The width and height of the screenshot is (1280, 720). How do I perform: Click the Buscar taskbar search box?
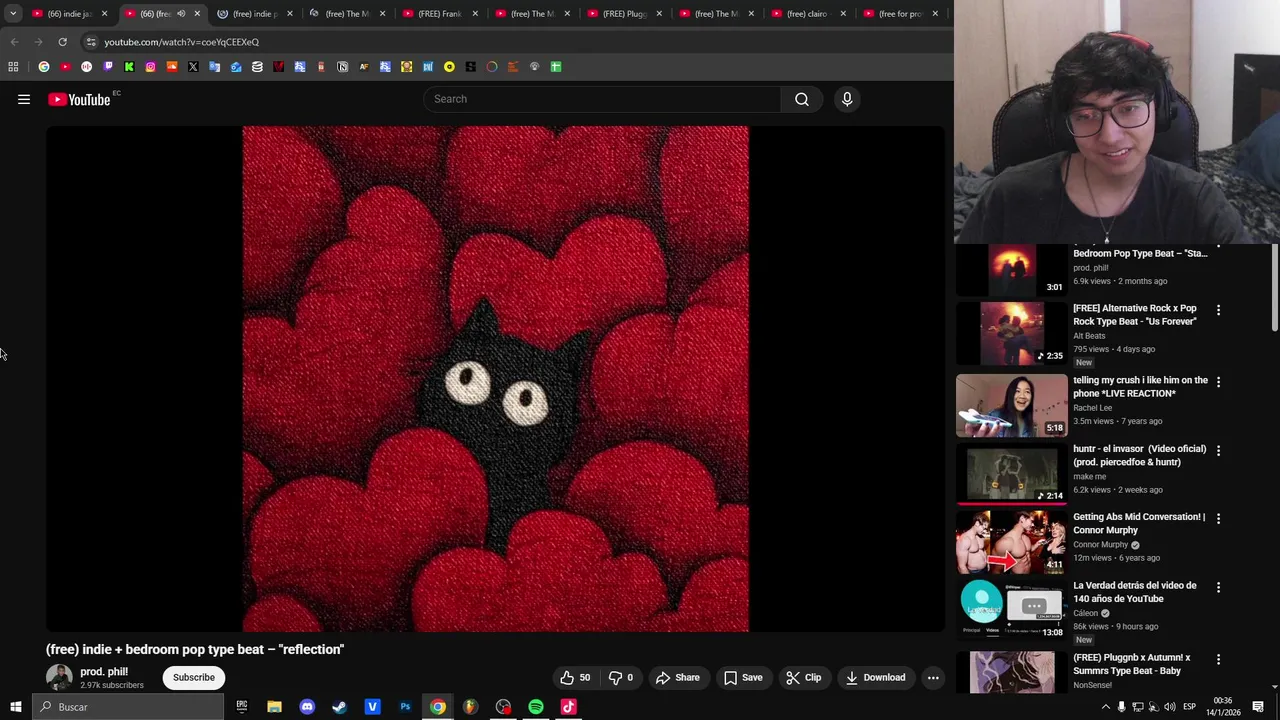pos(128,707)
